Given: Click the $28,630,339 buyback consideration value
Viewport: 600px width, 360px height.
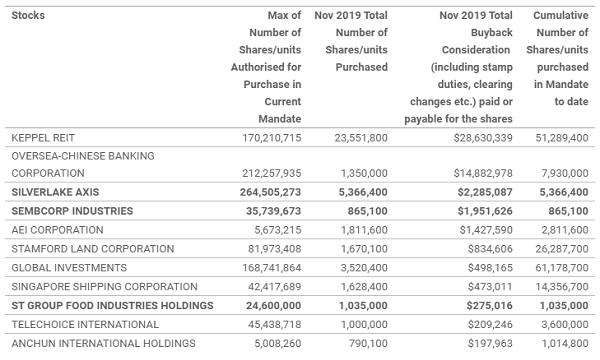Looking at the screenshot, I should click(483, 138).
